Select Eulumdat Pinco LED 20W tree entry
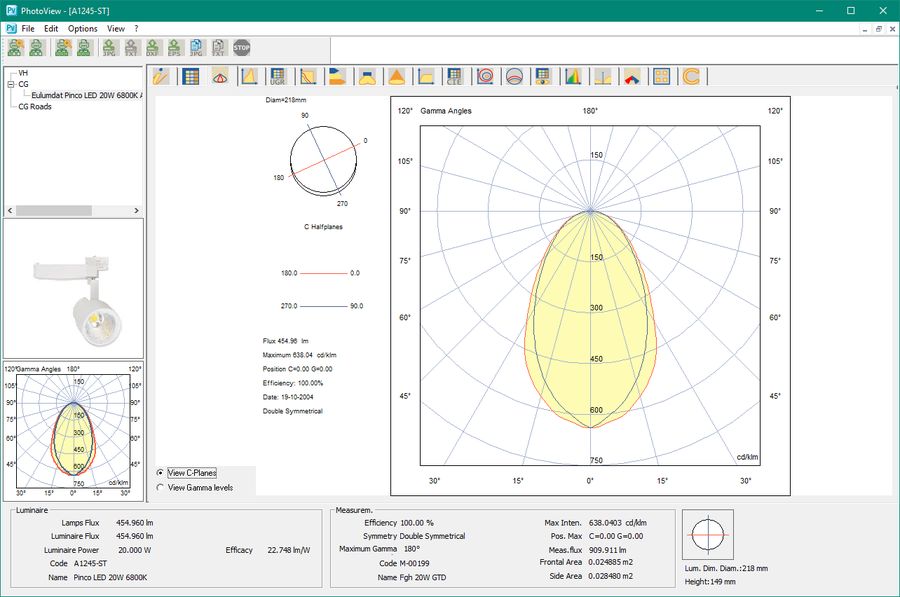Image resolution: width=900 pixels, height=597 pixels. (87, 95)
